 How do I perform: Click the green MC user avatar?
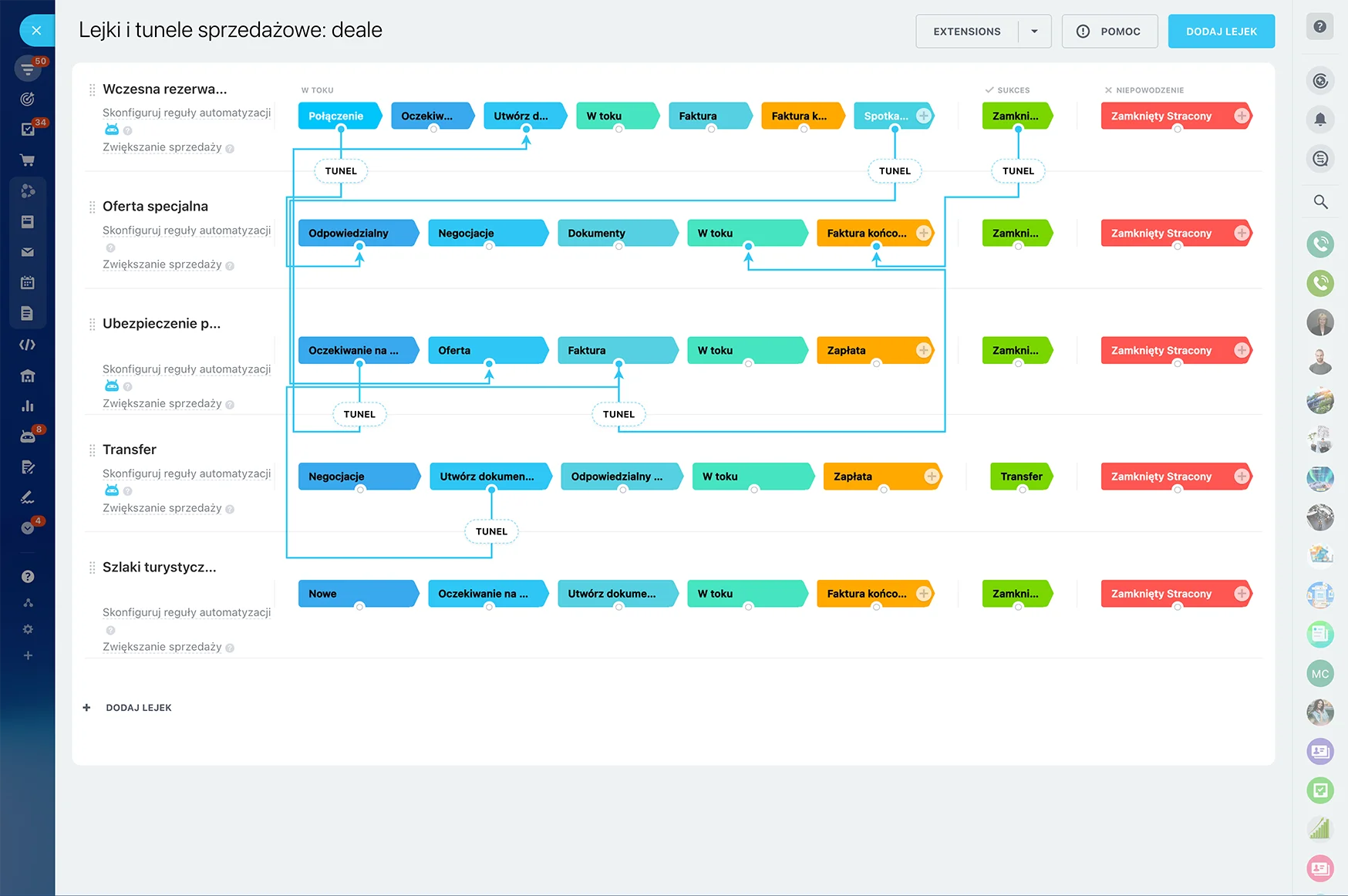(1320, 674)
